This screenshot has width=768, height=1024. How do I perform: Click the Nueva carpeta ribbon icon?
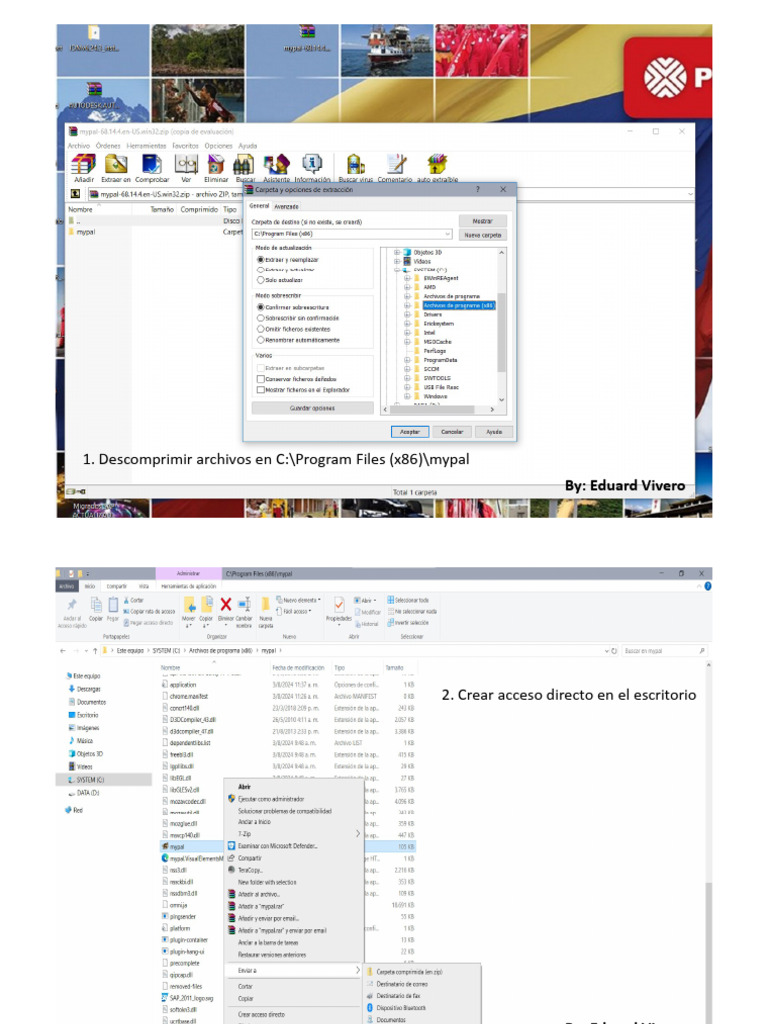(x=266, y=604)
